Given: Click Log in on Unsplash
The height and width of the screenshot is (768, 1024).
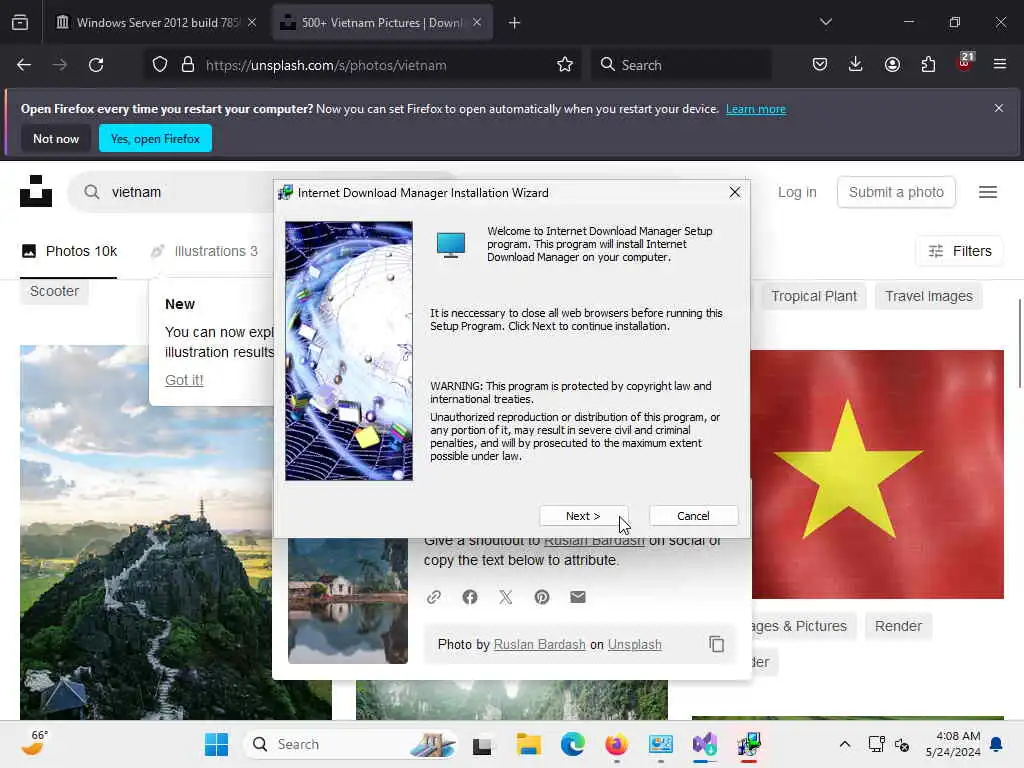Looking at the screenshot, I should (x=797, y=192).
